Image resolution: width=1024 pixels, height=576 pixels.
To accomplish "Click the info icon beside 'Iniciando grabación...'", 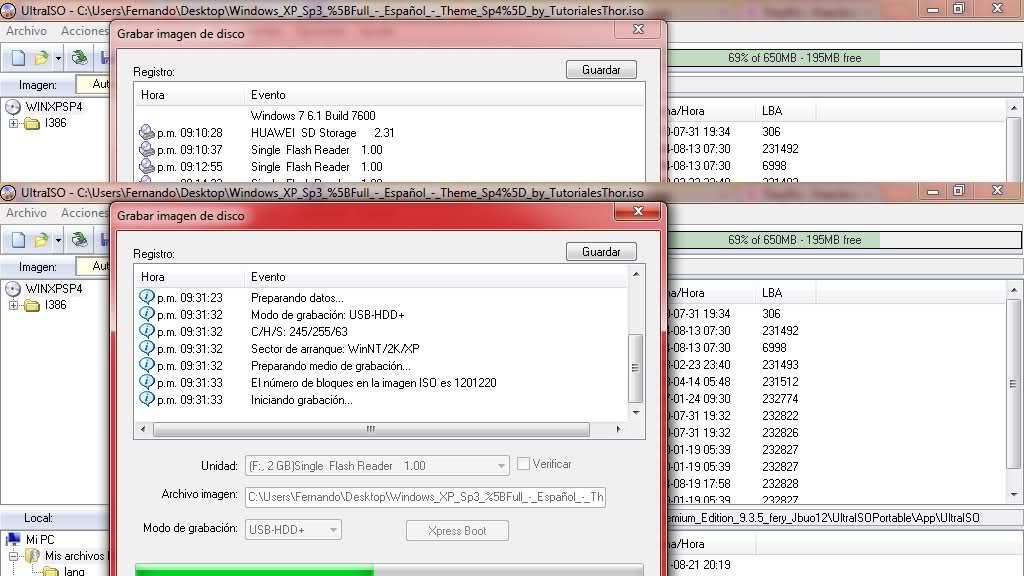I will click(147, 399).
